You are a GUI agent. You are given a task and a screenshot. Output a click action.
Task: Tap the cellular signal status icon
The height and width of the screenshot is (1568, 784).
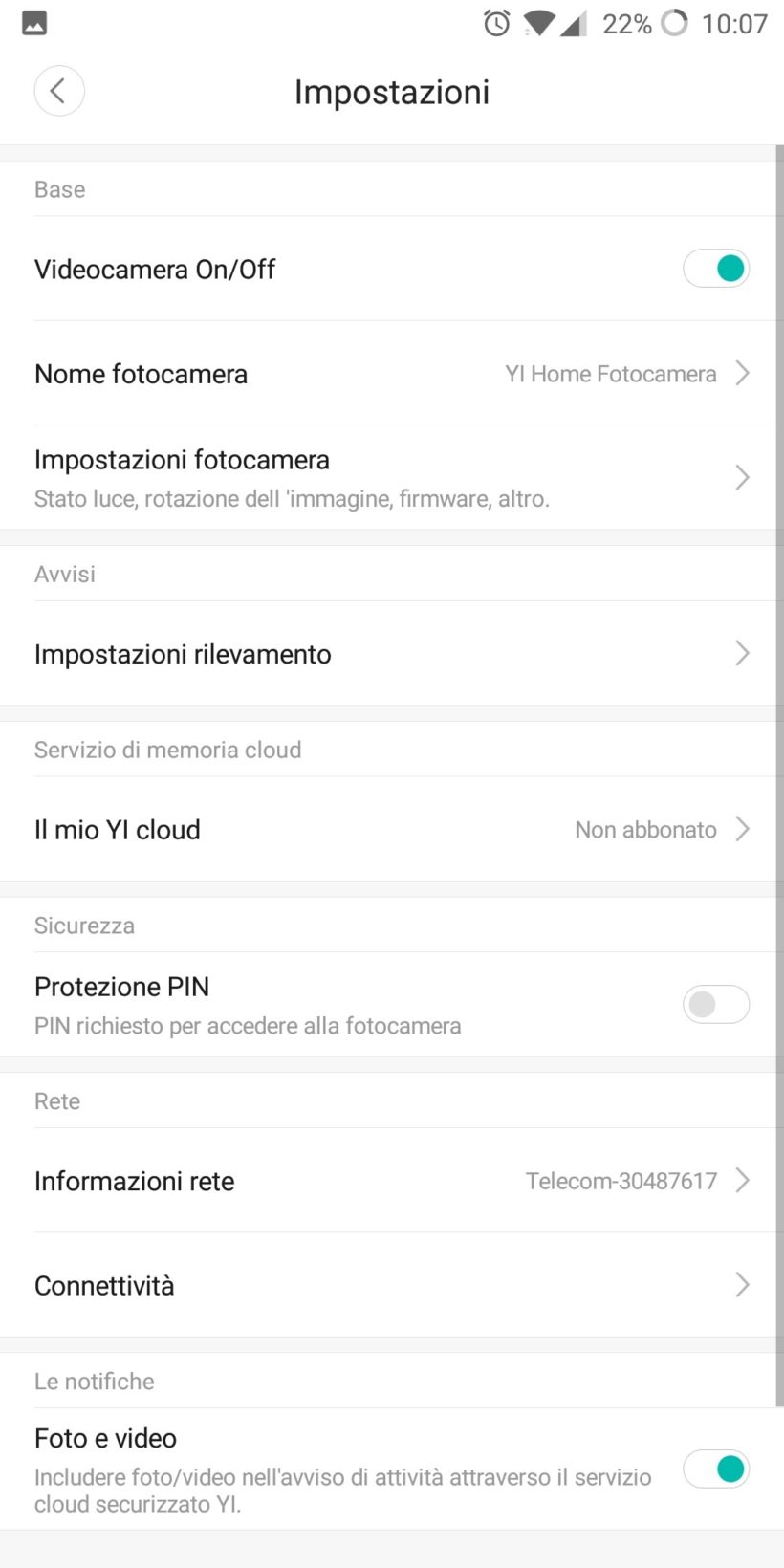tap(573, 23)
